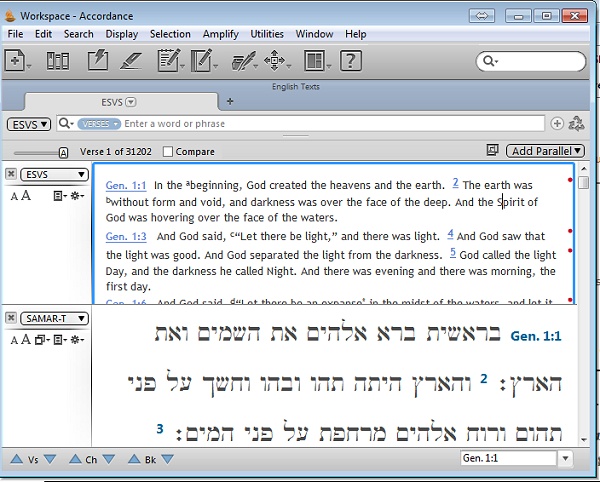Click the lightning search toolbar icon
600x482 pixels.
click(98, 60)
